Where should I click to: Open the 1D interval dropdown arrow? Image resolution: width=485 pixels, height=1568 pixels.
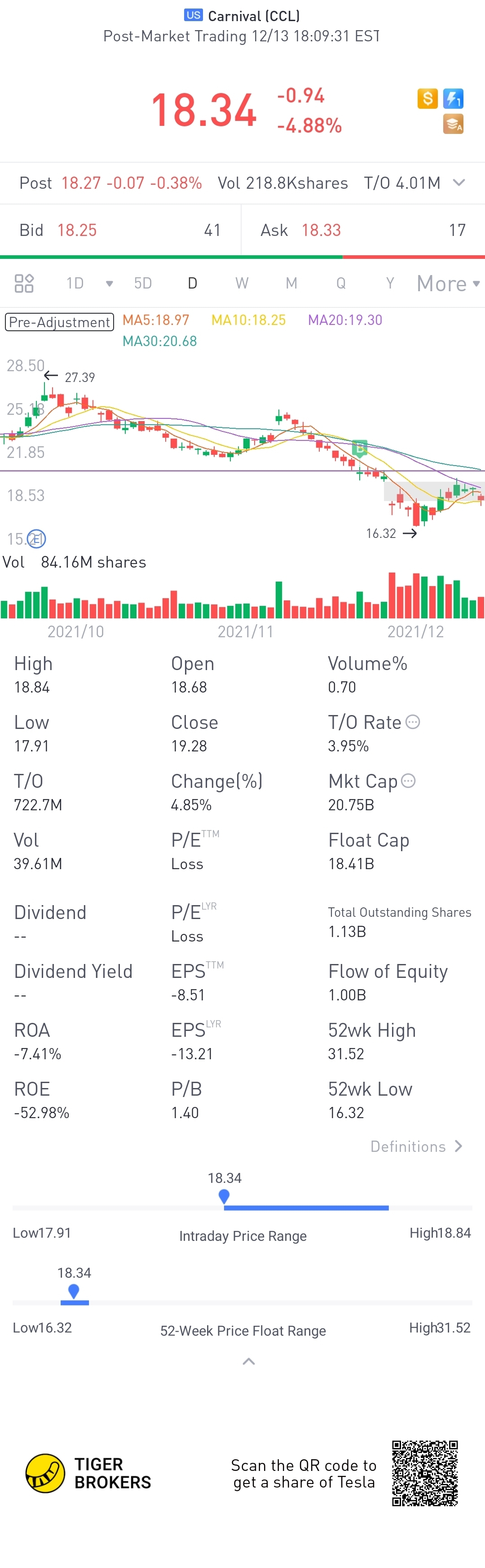(x=110, y=284)
